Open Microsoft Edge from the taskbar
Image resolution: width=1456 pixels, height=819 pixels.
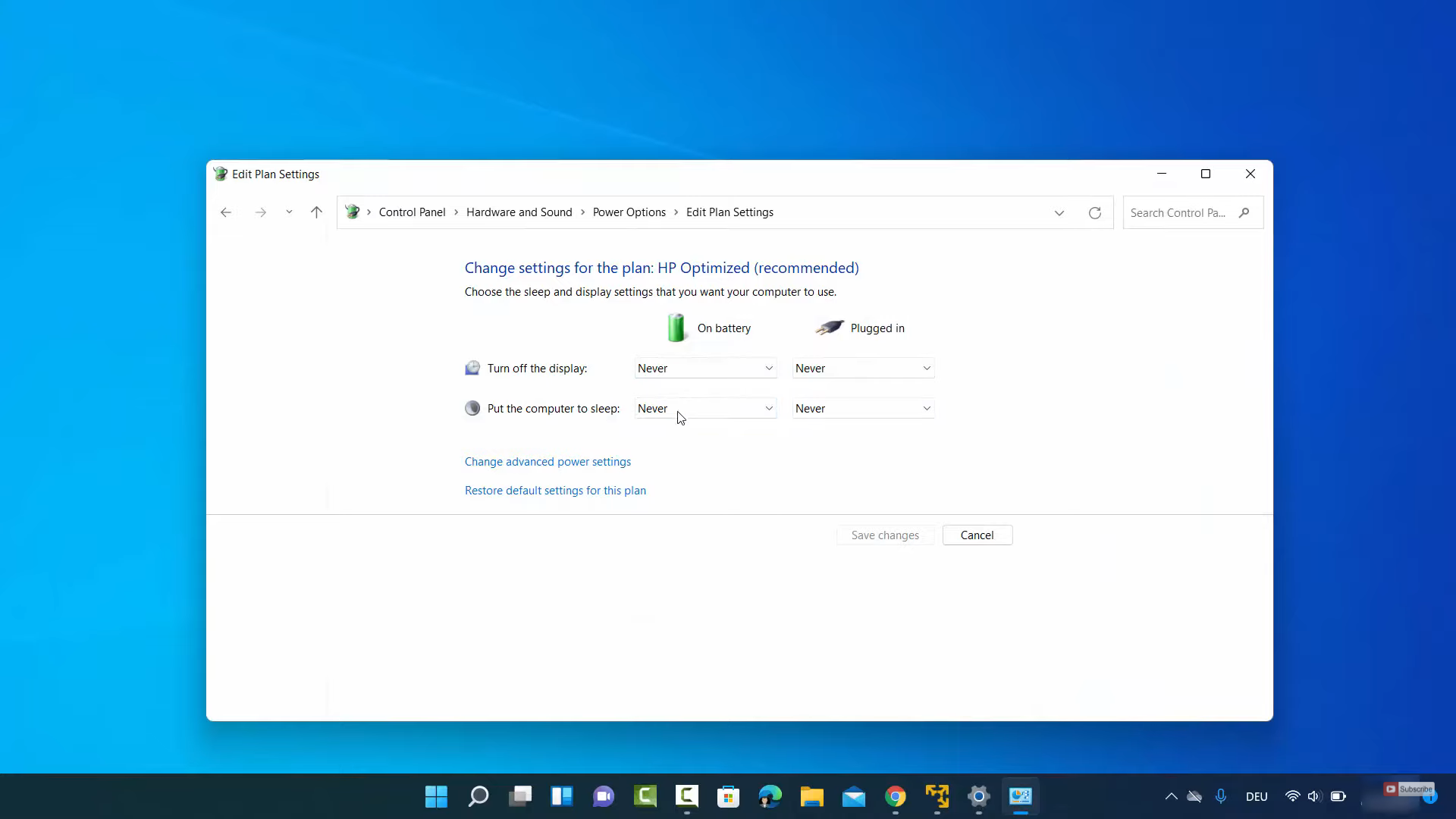[770, 796]
